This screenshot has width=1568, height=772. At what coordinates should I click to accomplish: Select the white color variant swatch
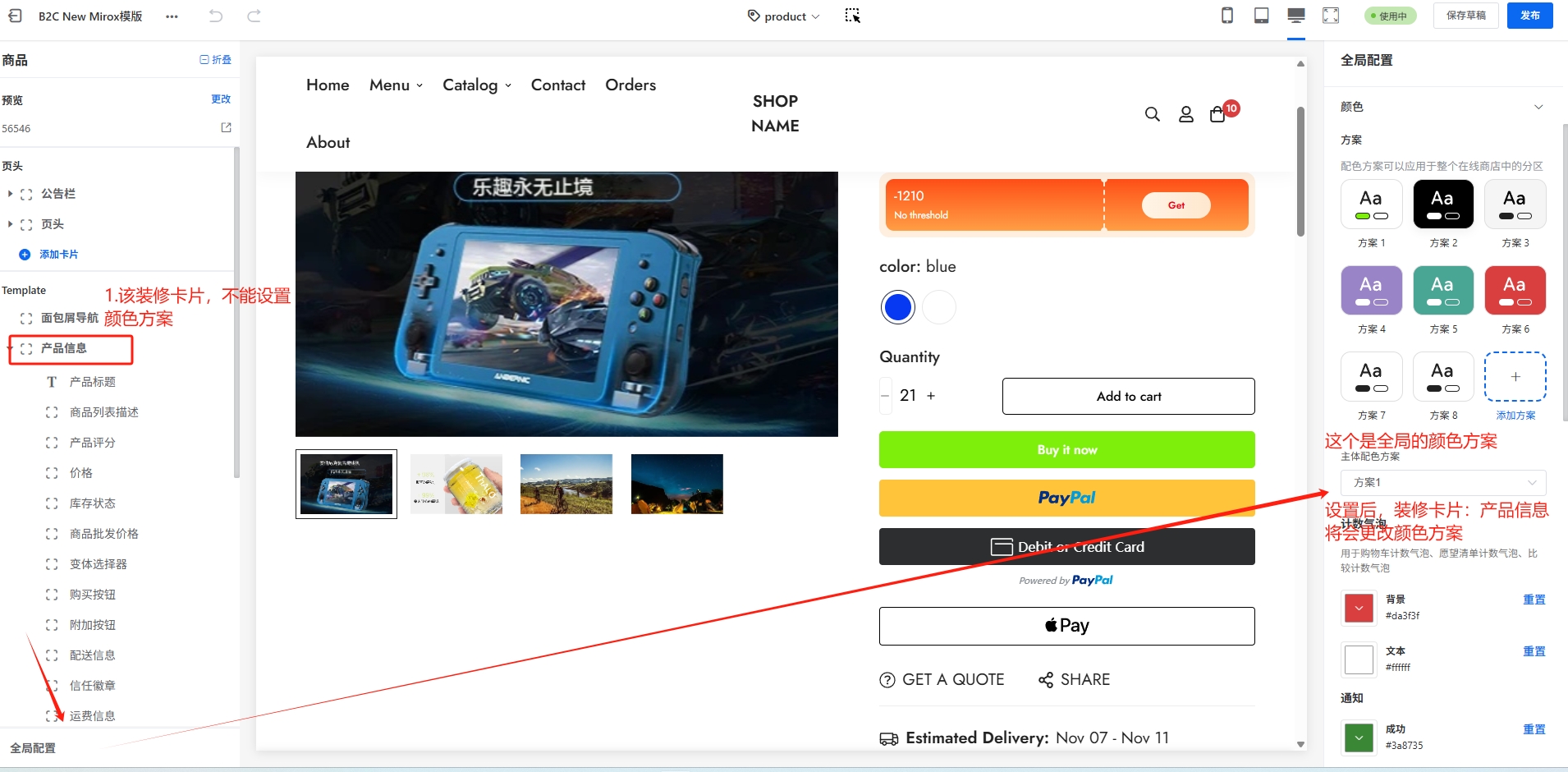[939, 307]
